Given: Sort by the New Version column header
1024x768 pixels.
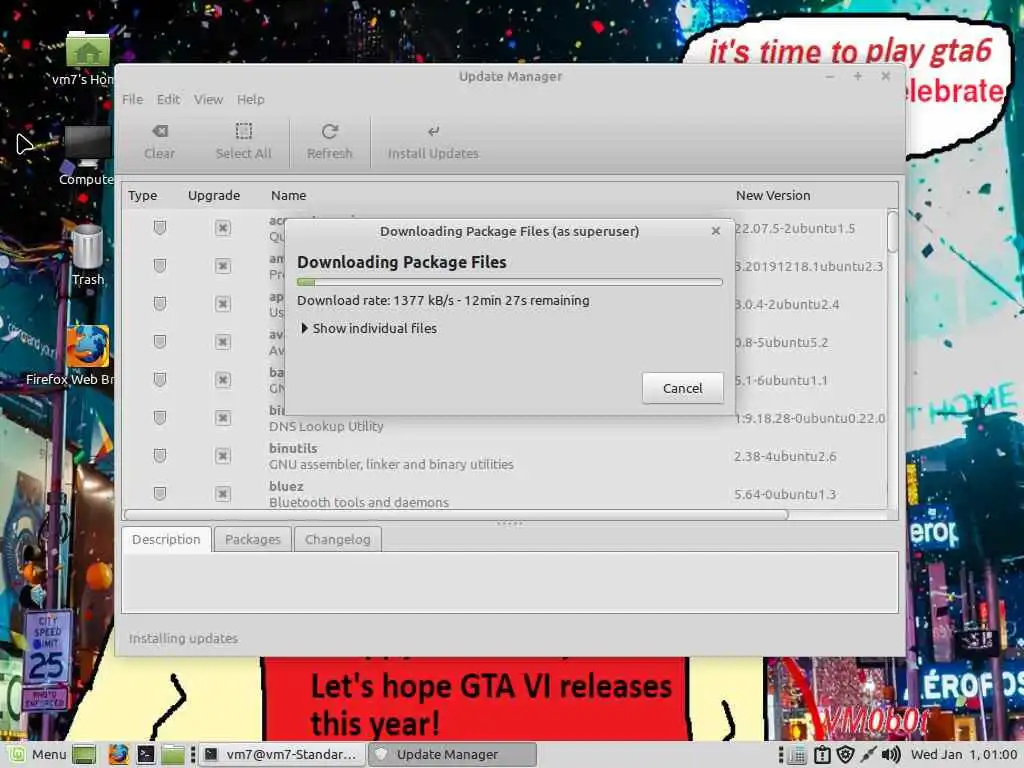Looking at the screenshot, I should click(773, 195).
